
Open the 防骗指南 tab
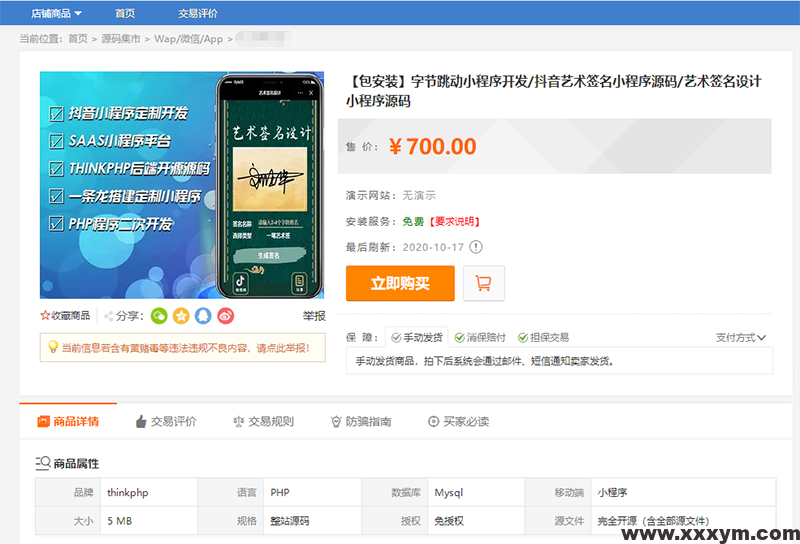(360, 422)
